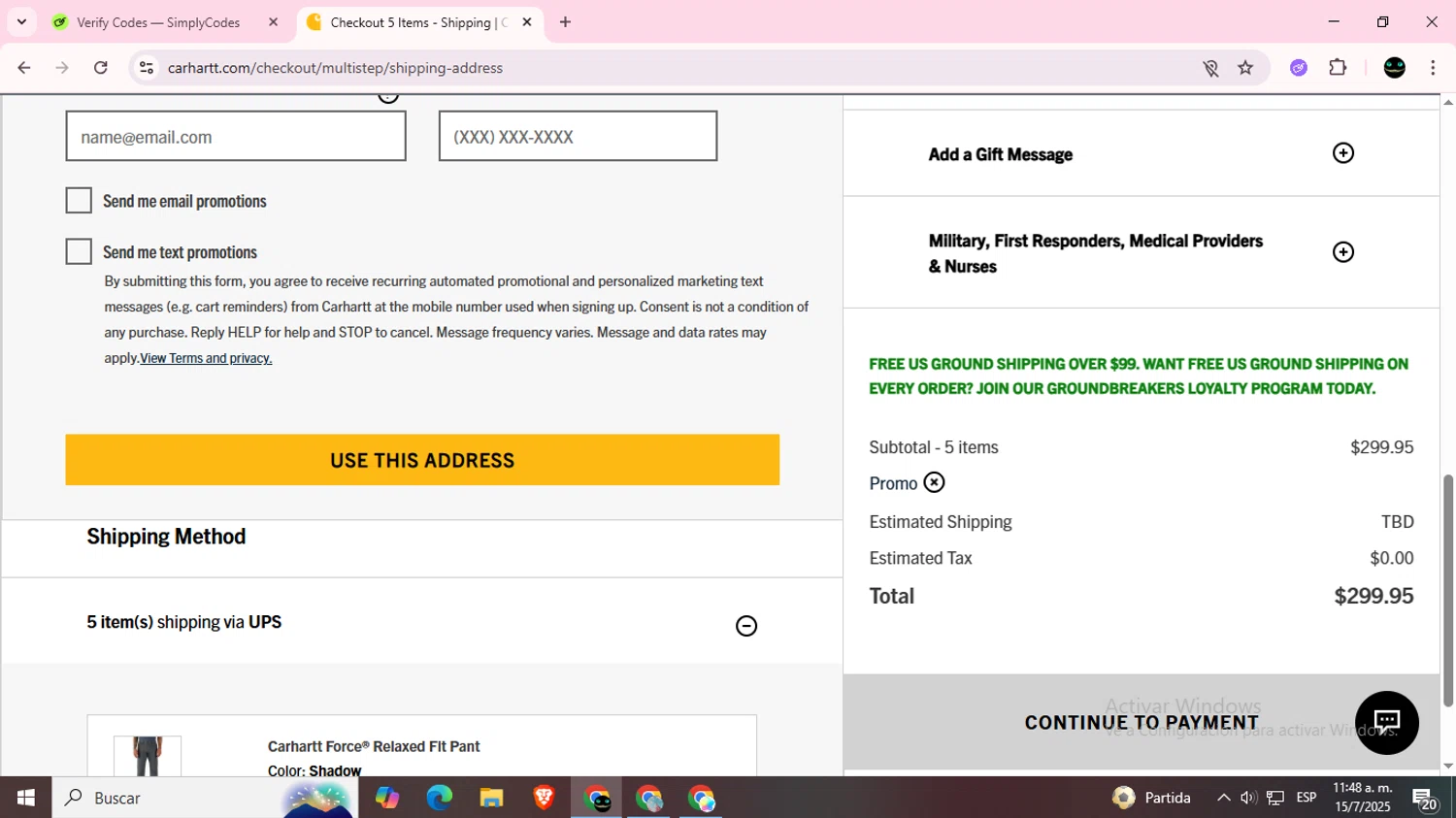Click the inner page scrollbar down arrow
Viewport: 1456px width, 818px height.
(1447, 766)
